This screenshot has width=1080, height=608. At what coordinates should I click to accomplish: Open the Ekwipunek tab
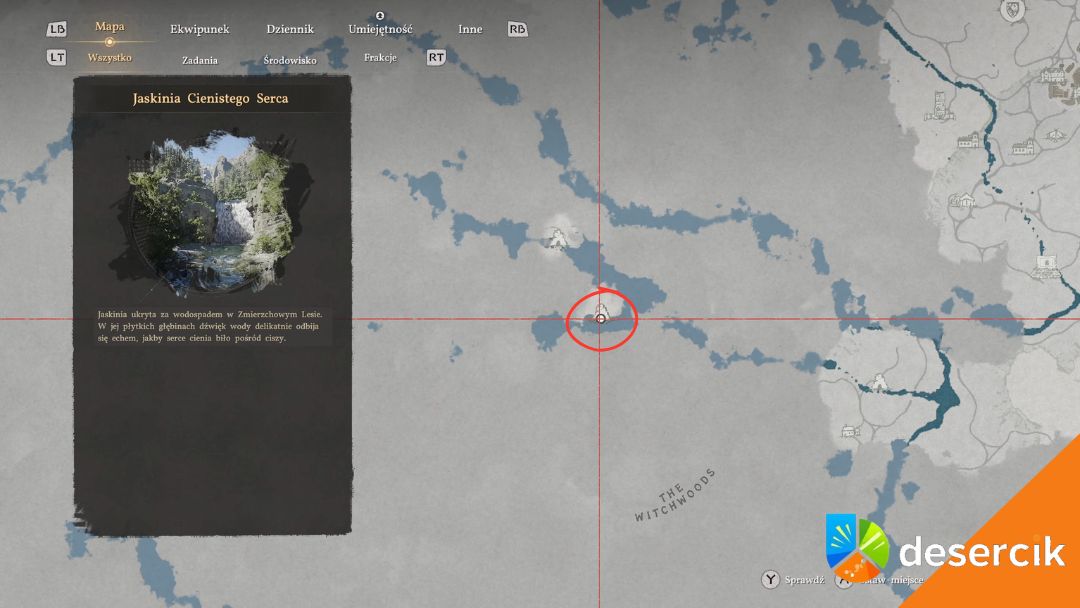[x=199, y=29]
